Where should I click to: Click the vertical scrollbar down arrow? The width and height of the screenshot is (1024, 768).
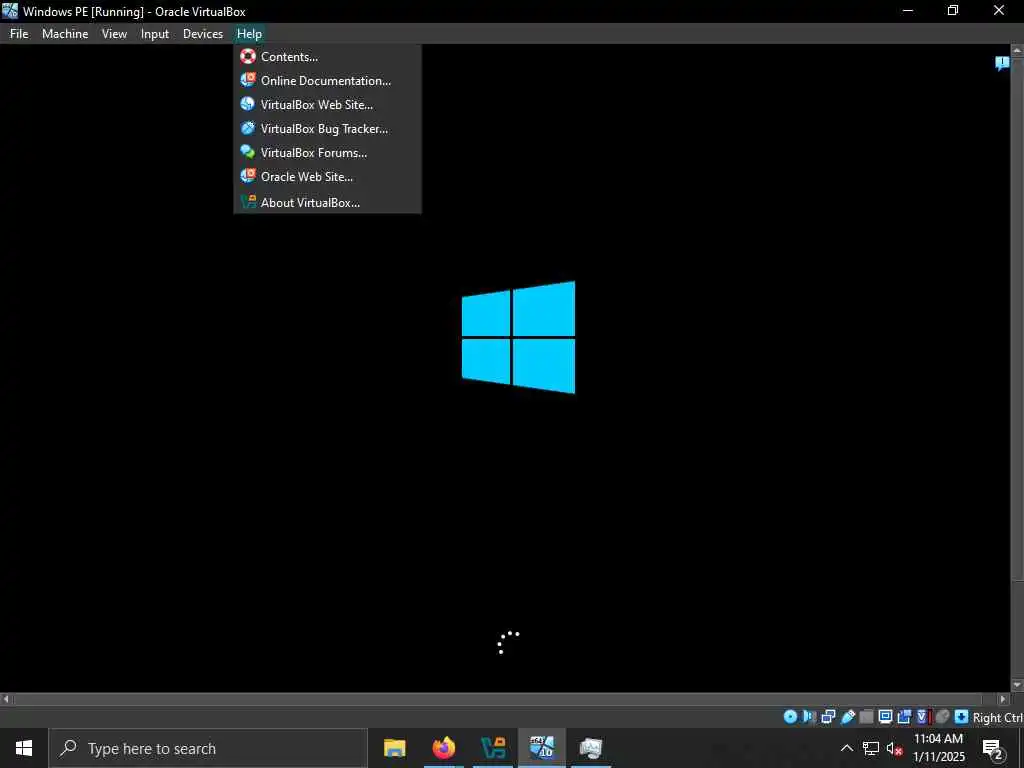click(1017, 685)
